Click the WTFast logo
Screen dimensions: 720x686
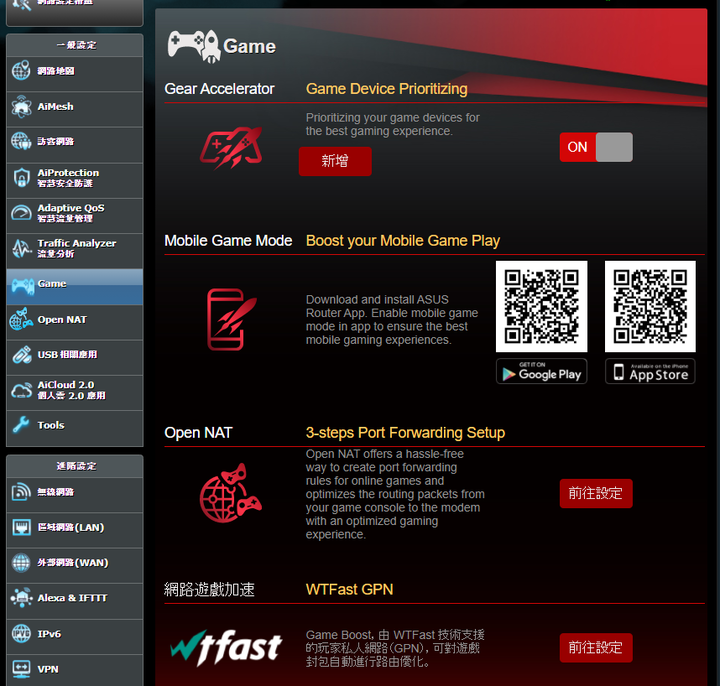226,648
